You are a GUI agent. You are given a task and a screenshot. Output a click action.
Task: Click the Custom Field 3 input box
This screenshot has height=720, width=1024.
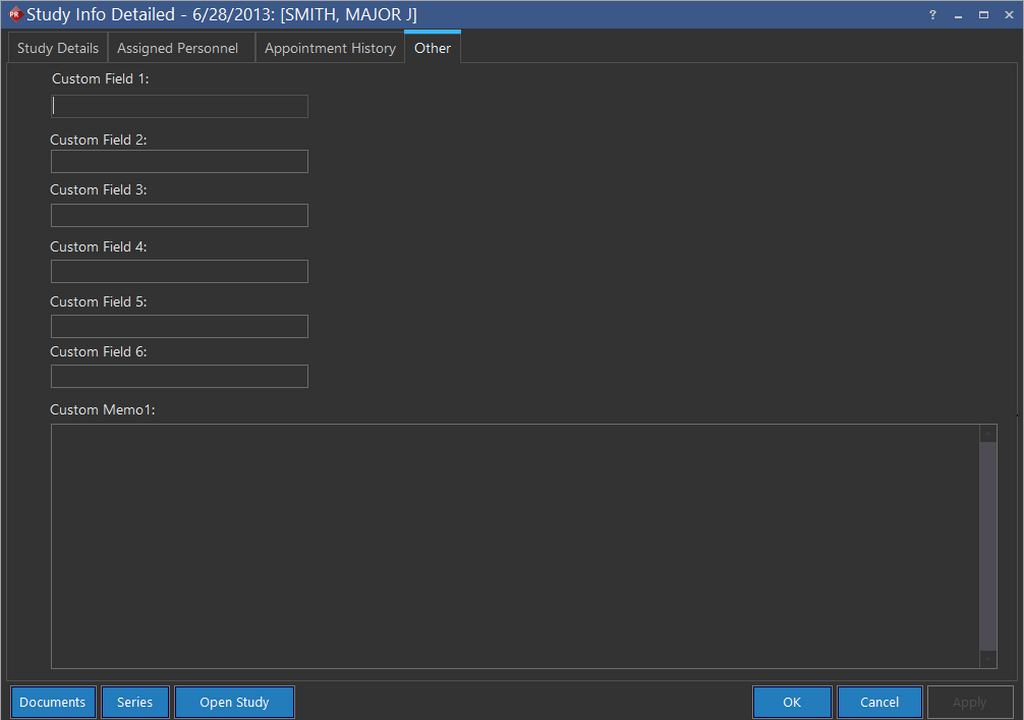coord(180,216)
